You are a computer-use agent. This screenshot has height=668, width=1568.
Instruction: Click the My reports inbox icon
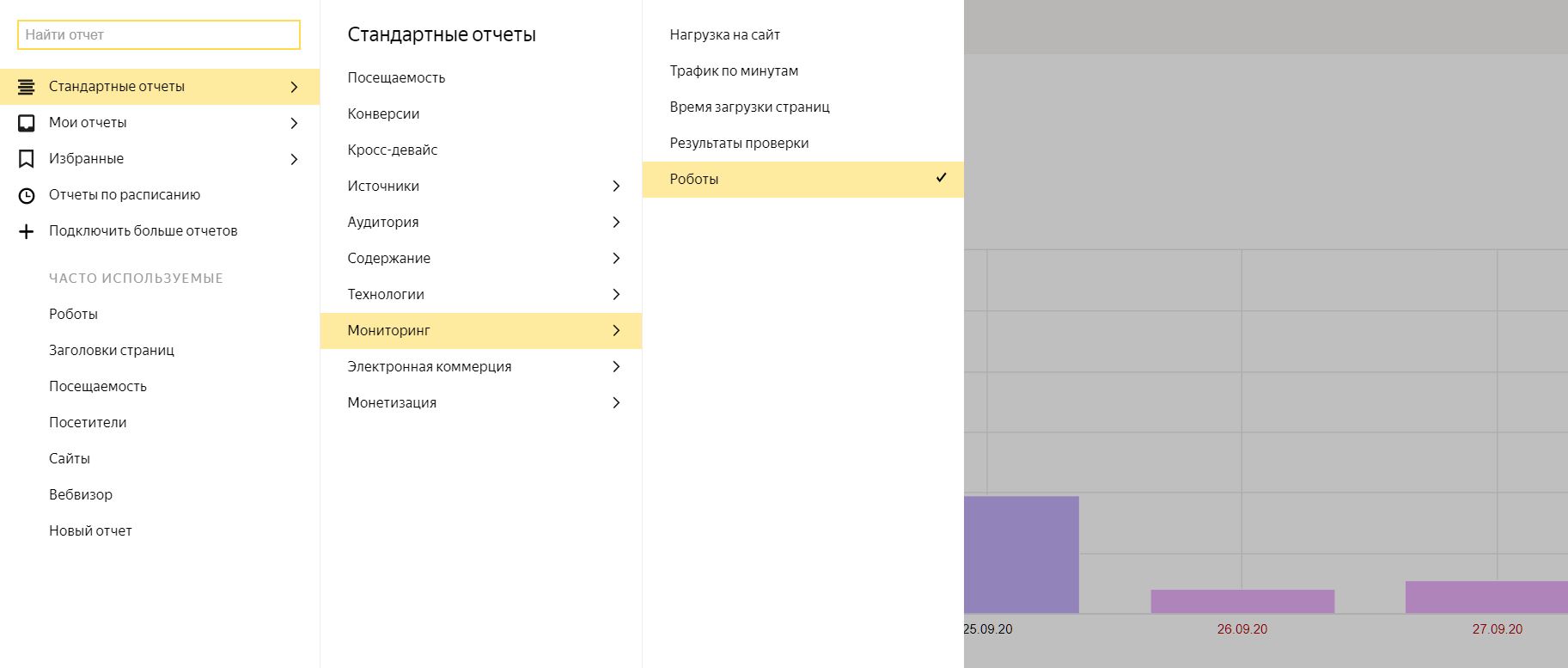[x=27, y=123]
